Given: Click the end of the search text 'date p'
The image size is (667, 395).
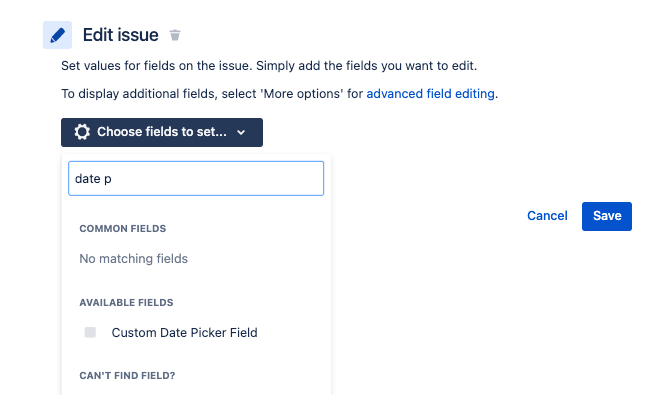Looking at the screenshot, I should point(112,179).
